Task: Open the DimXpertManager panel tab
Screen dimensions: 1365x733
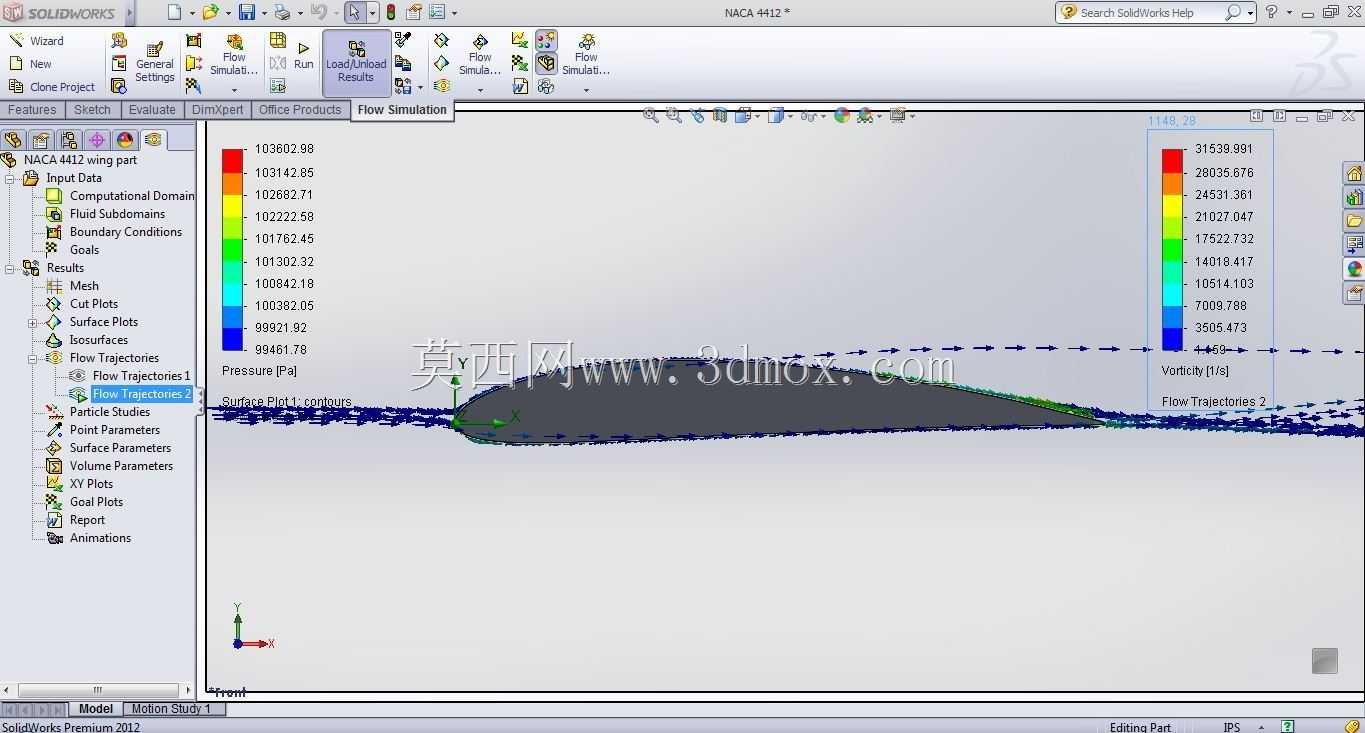Action: tap(97, 140)
